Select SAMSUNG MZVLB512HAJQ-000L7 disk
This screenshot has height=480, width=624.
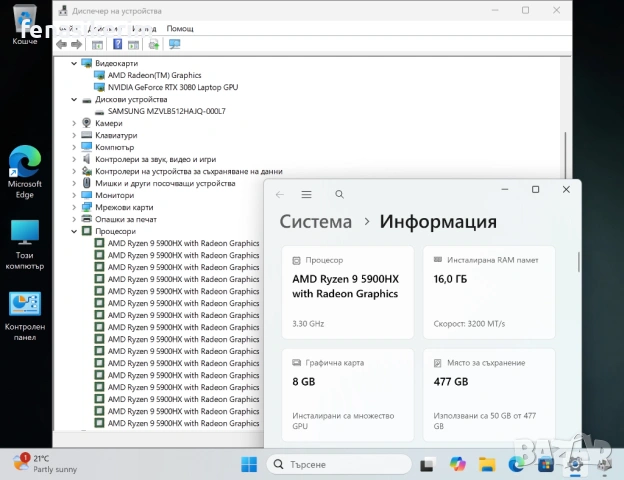click(x=166, y=111)
